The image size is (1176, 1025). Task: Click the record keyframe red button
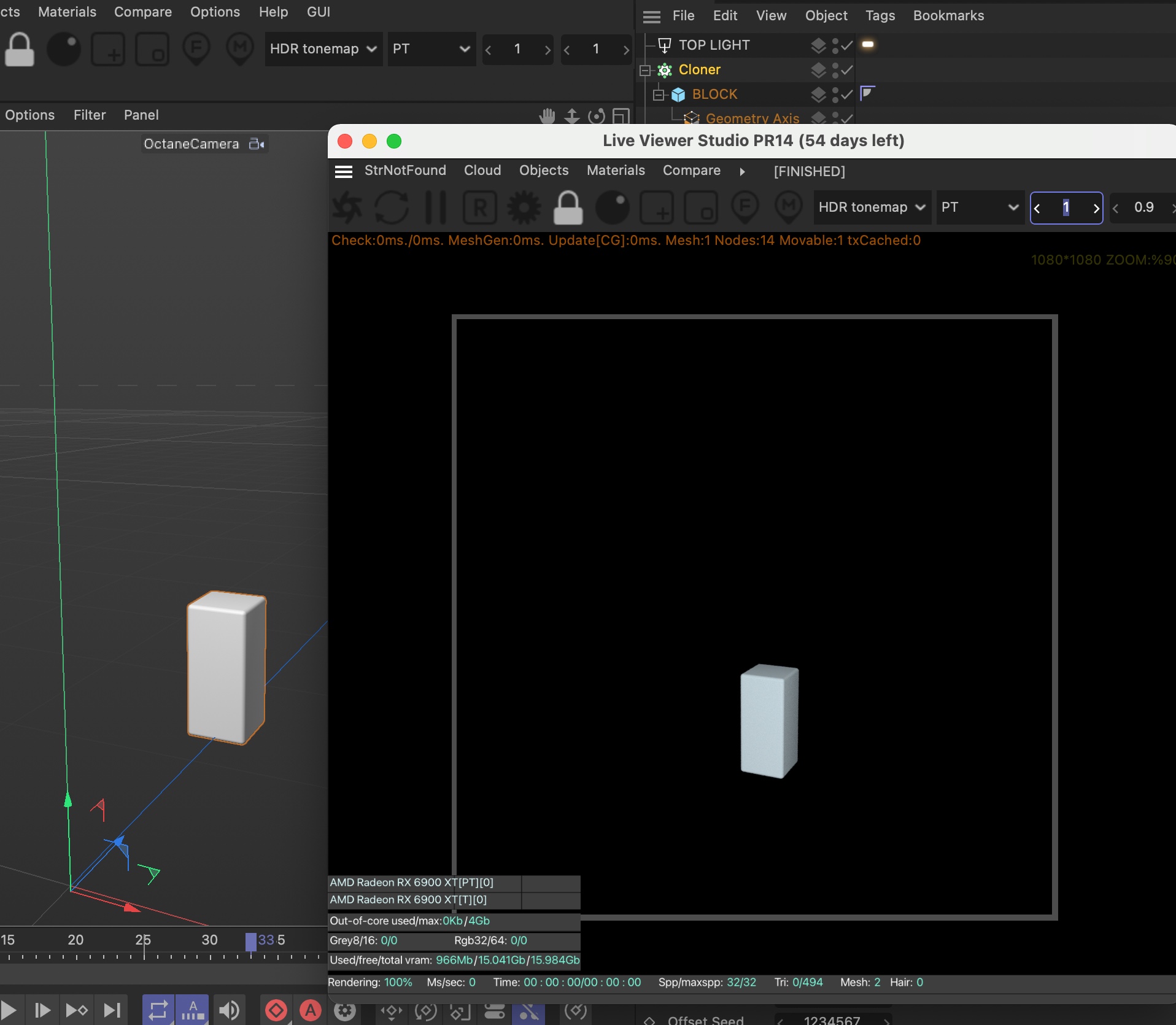[x=276, y=1010]
